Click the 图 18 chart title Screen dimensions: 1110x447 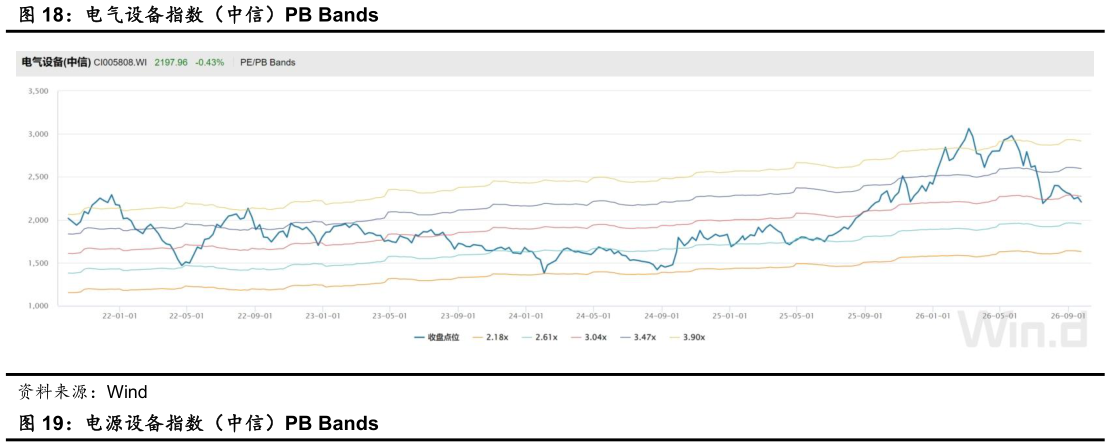click(198, 15)
